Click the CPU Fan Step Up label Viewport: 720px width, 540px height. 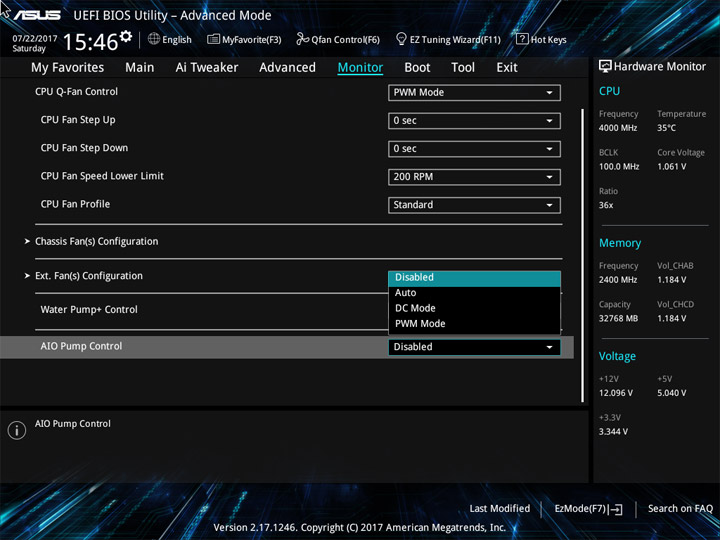[x=78, y=120]
